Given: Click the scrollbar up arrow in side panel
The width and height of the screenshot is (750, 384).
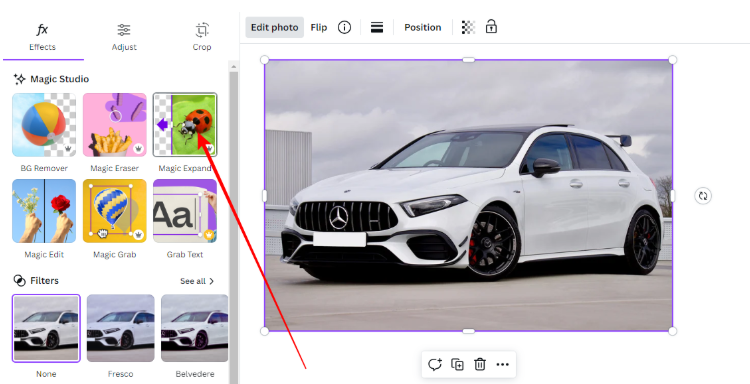Looking at the screenshot, I should (x=233, y=66).
